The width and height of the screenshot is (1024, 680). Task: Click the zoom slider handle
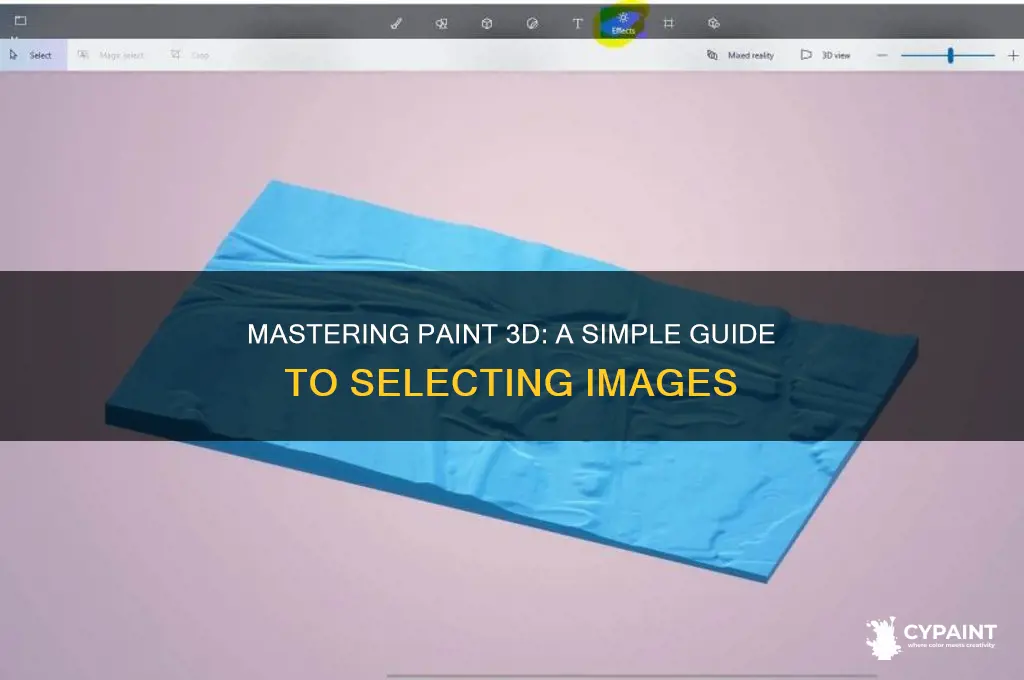click(951, 56)
